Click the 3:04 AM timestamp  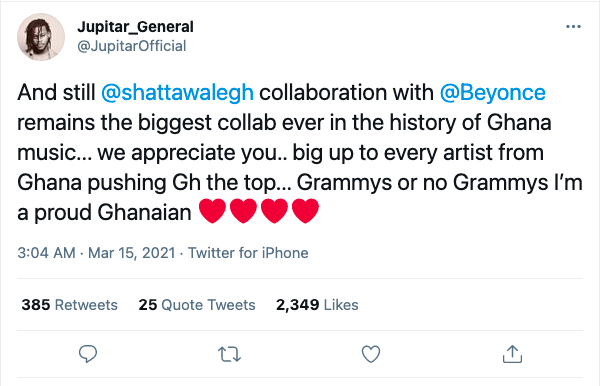(x=46, y=253)
